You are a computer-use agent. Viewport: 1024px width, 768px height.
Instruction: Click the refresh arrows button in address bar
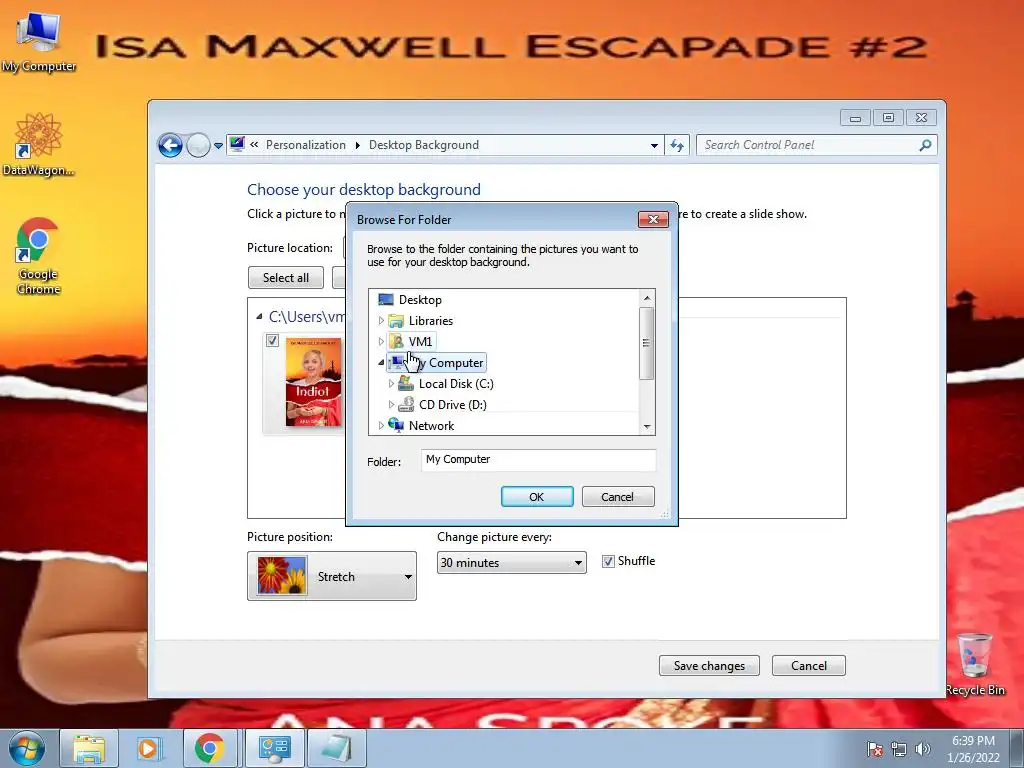677,145
